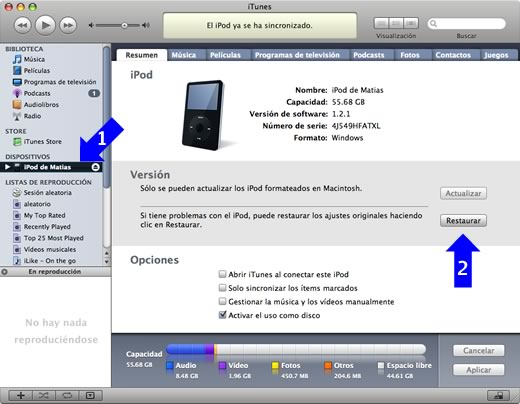Eject the iPod de Matias device

[x=96, y=167]
